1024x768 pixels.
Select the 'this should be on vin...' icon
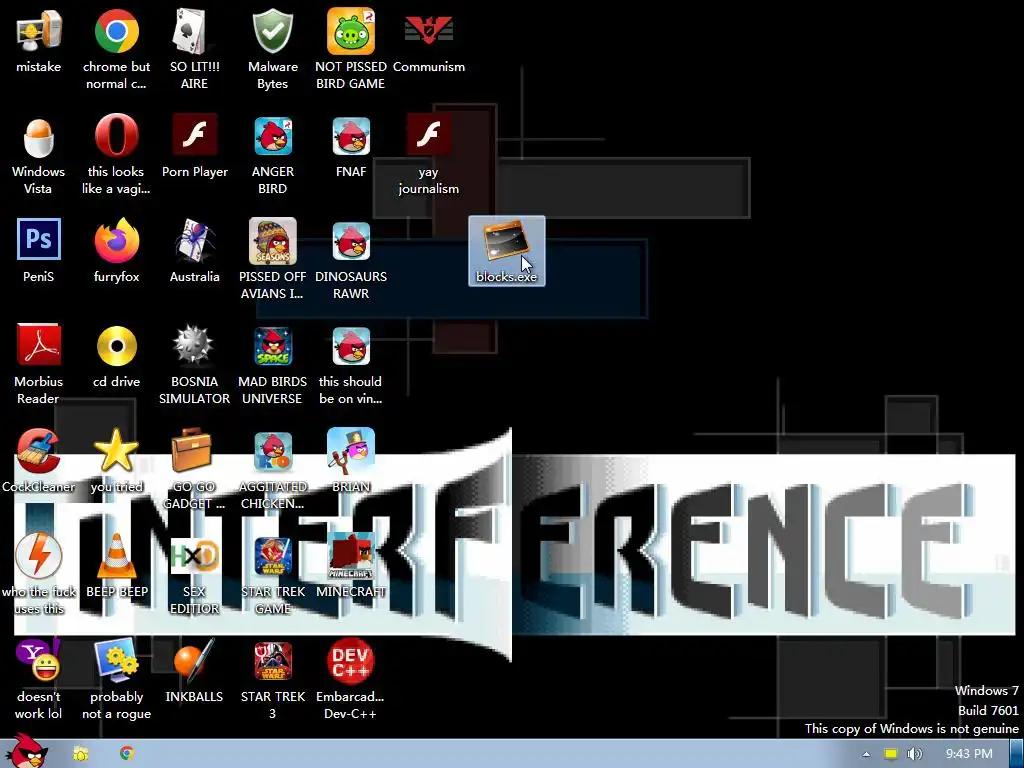(351, 346)
